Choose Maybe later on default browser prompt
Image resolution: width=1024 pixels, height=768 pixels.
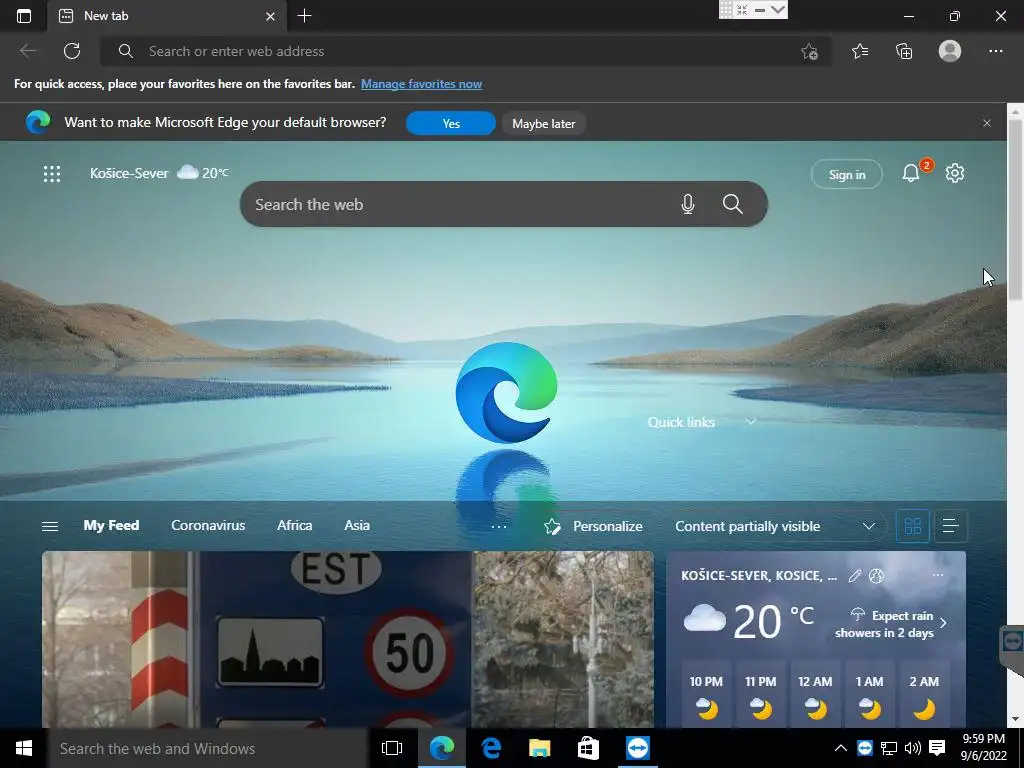click(543, 123)
